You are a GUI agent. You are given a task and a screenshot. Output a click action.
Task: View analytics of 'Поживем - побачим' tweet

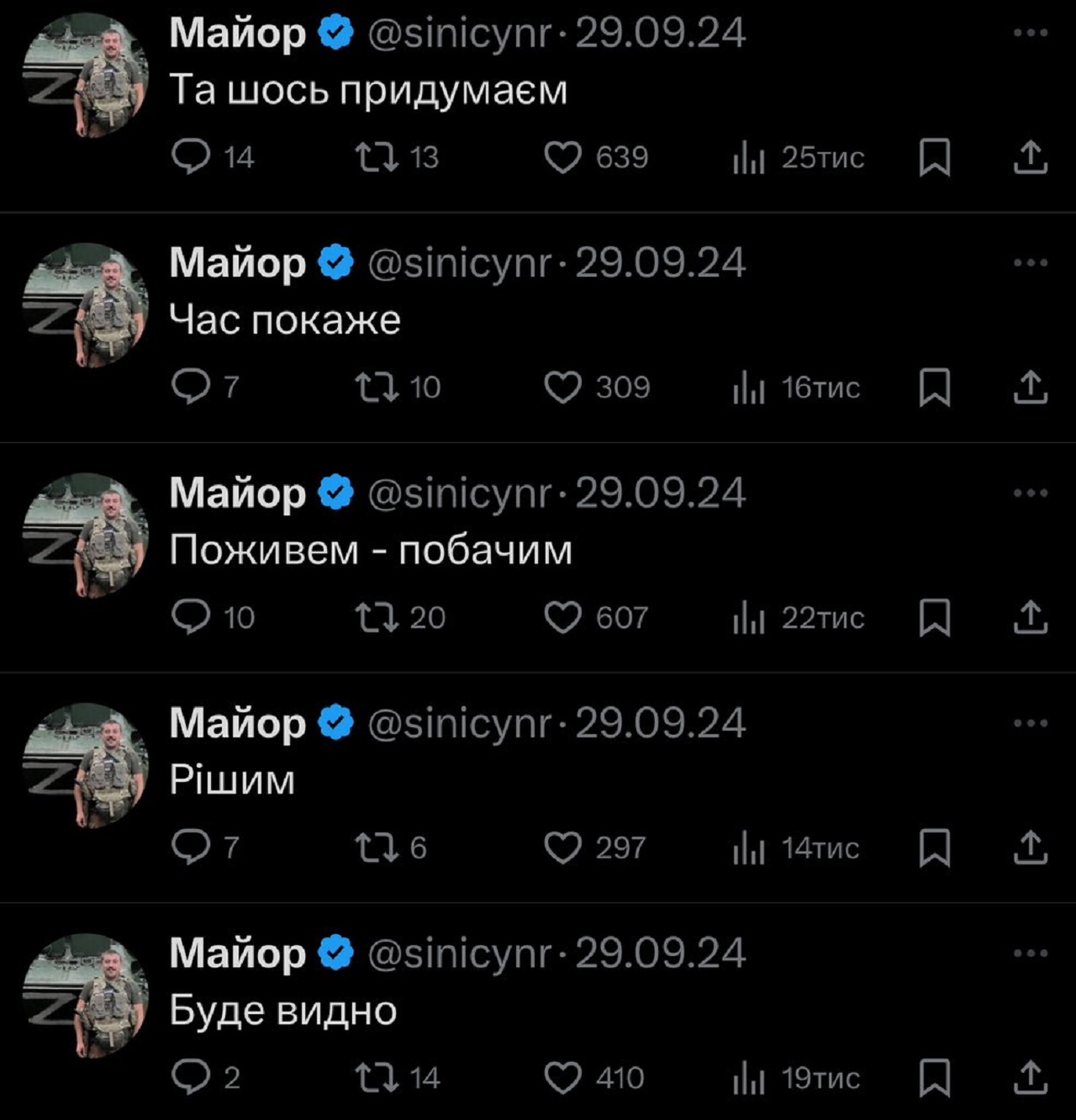tap(748, 617)
